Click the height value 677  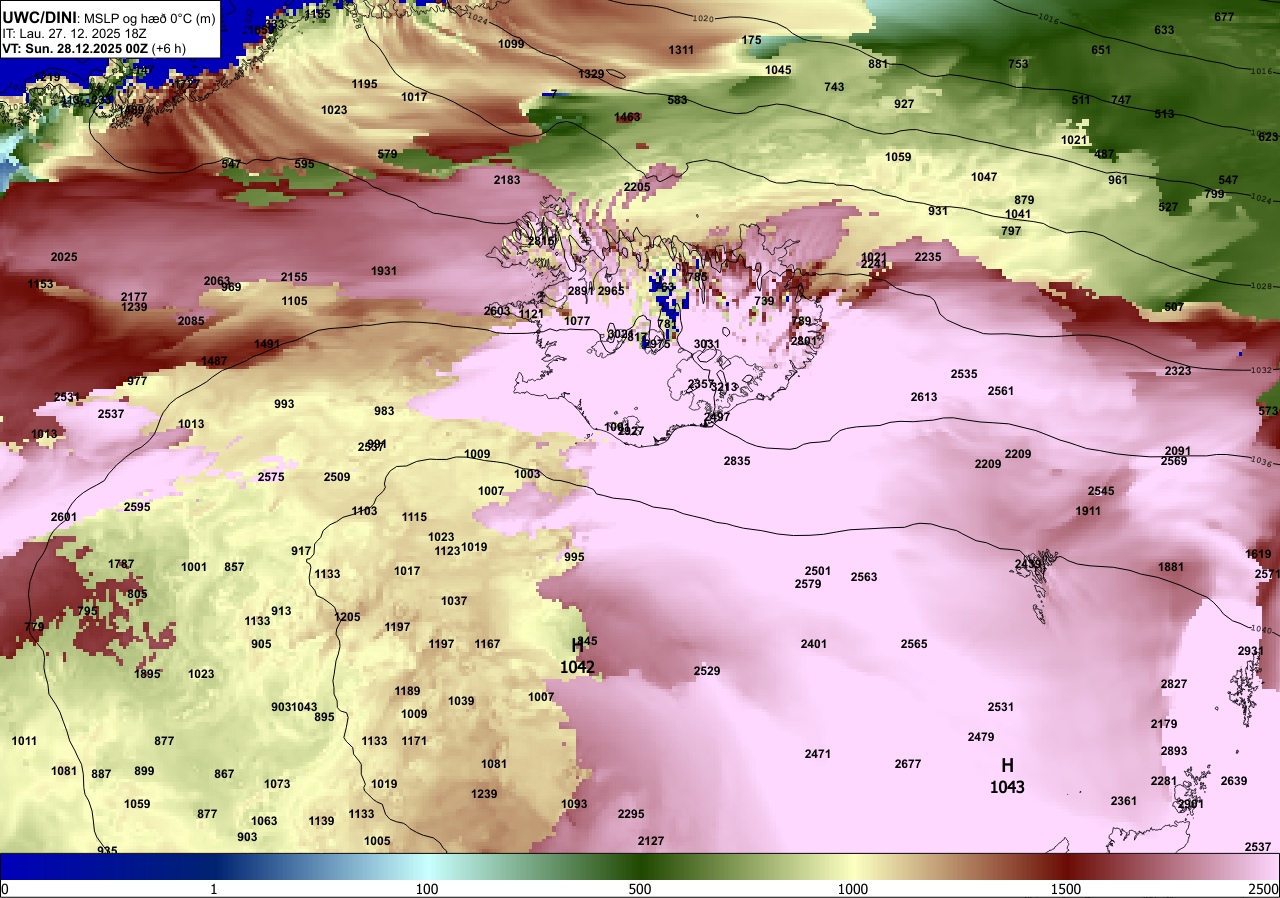(x=1224, y=17)
